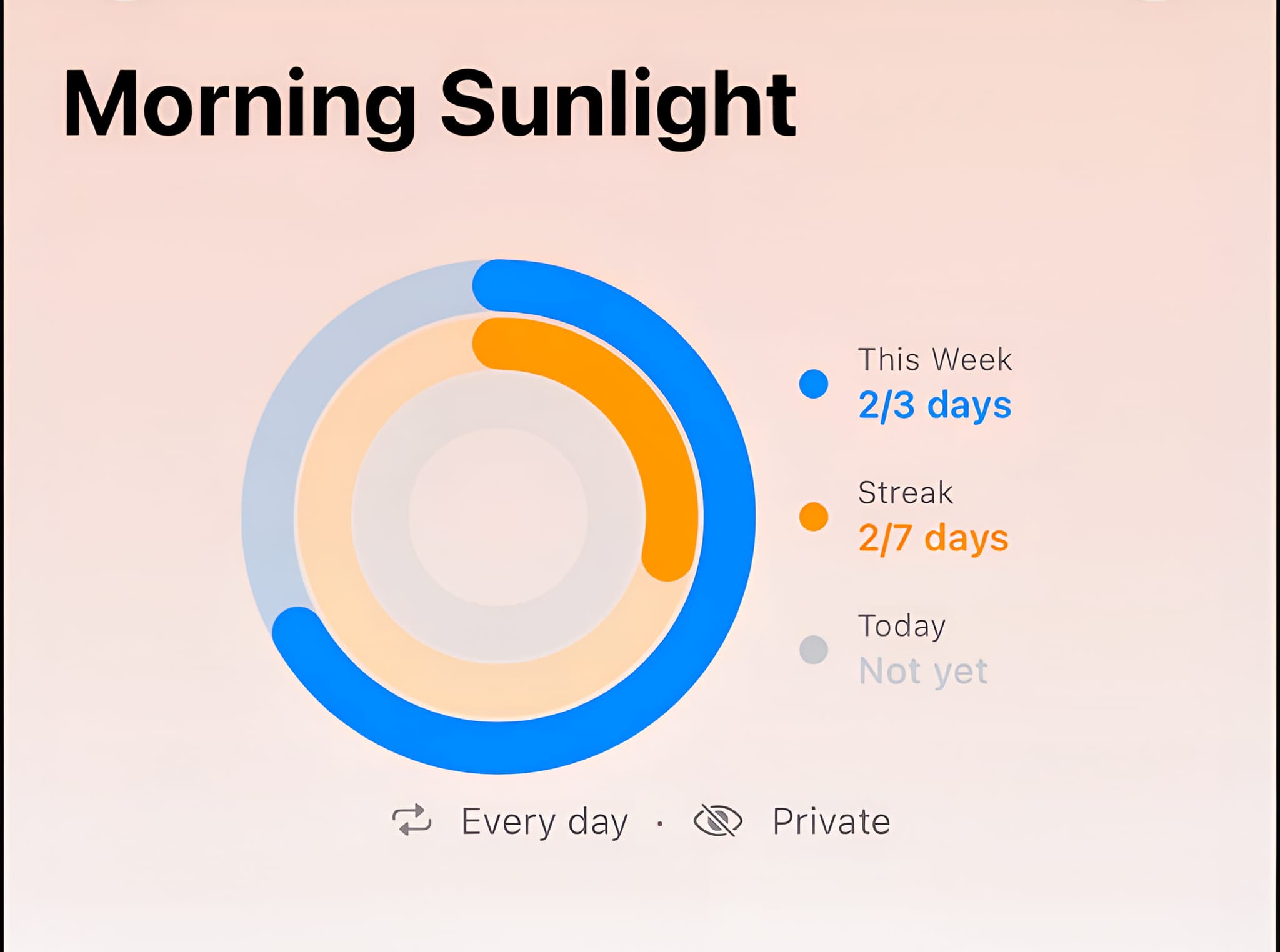Image resolution: width=1280 pixels, height=952 pixels.
Task: Click the This Week label
Action: pyautogui.click(x=935, y=360)
